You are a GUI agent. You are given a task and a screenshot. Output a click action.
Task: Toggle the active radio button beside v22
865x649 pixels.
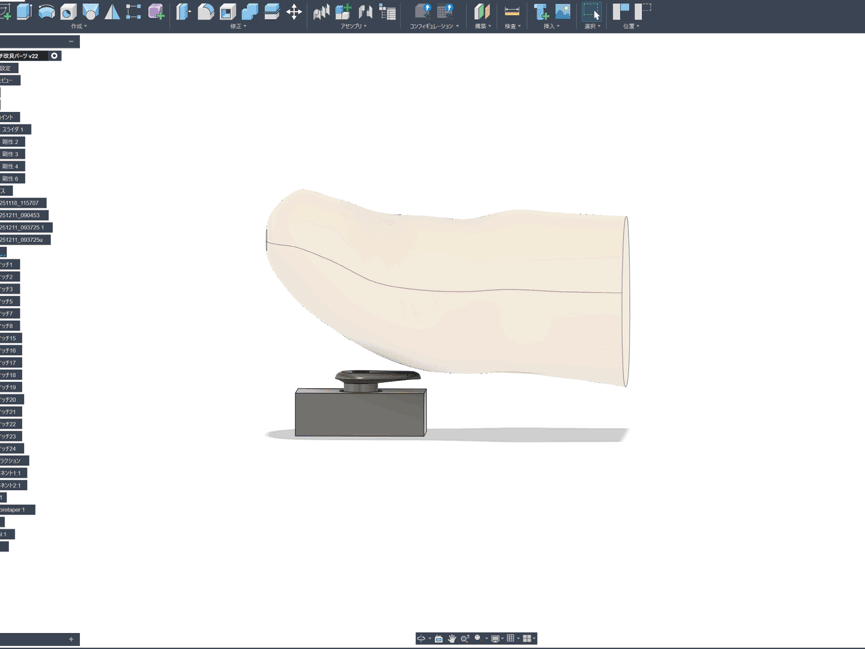[55, 56]
